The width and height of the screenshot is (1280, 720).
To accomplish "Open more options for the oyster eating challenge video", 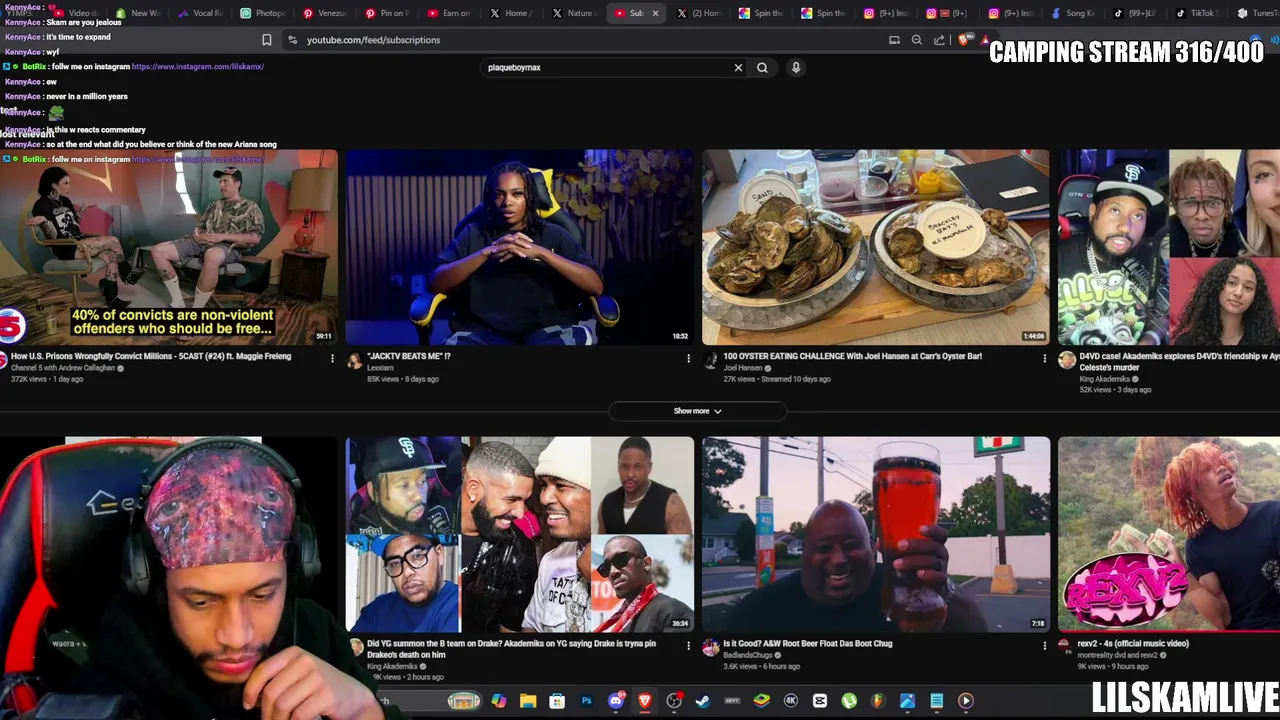I will tap(1044, 358).
